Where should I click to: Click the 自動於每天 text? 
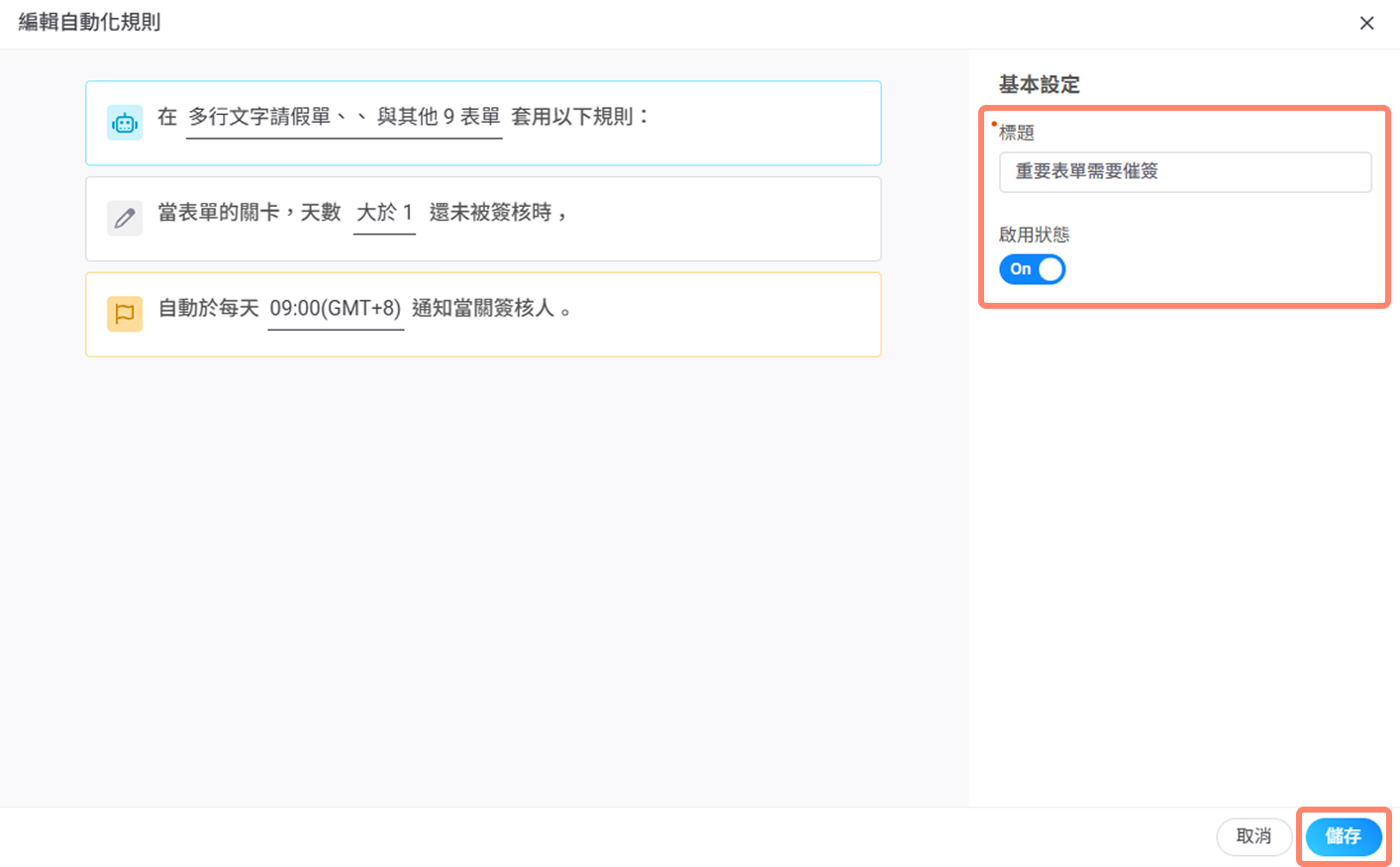tap(209, 309)
